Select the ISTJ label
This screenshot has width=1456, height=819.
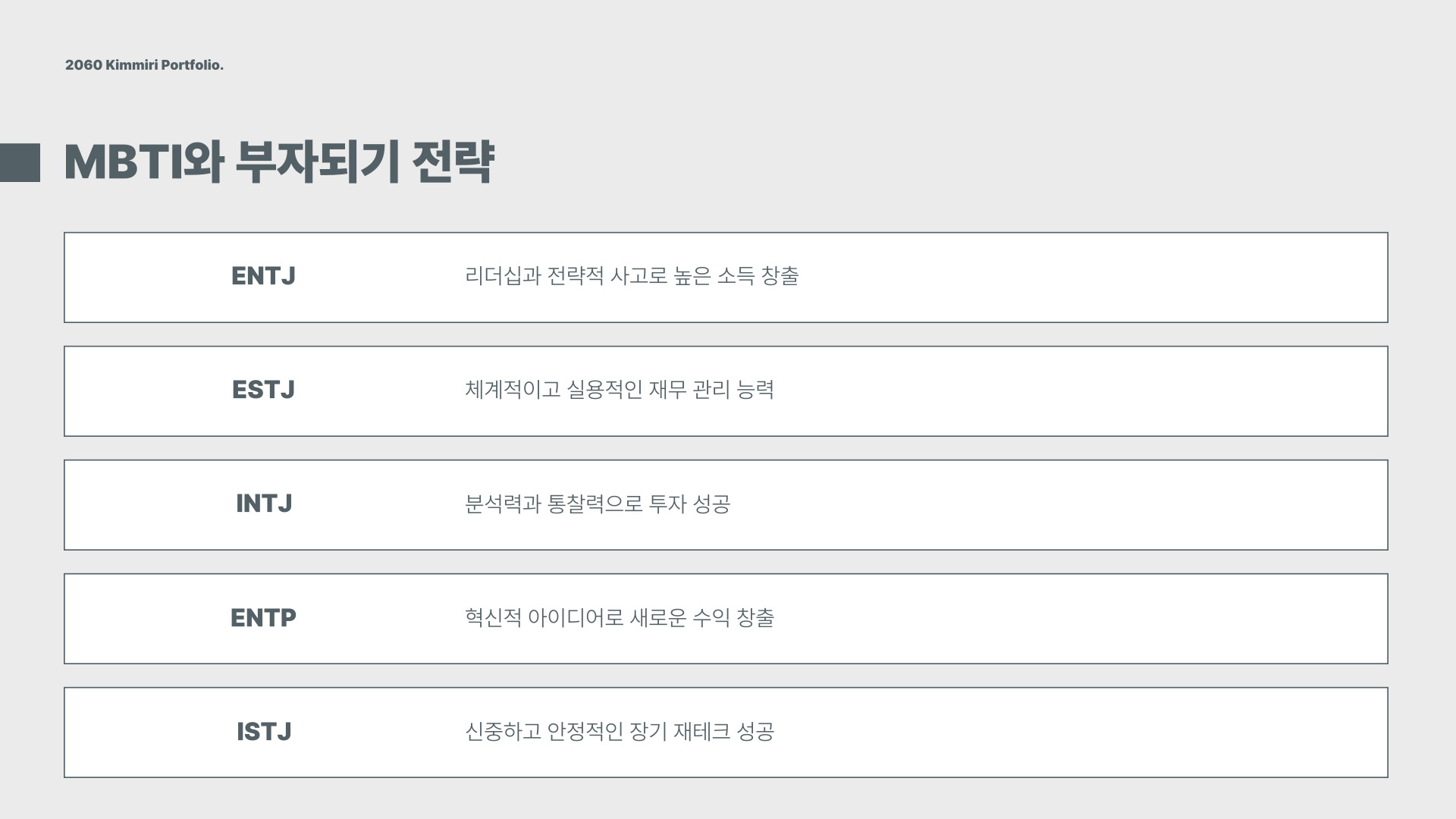click(x=263, y=732)
